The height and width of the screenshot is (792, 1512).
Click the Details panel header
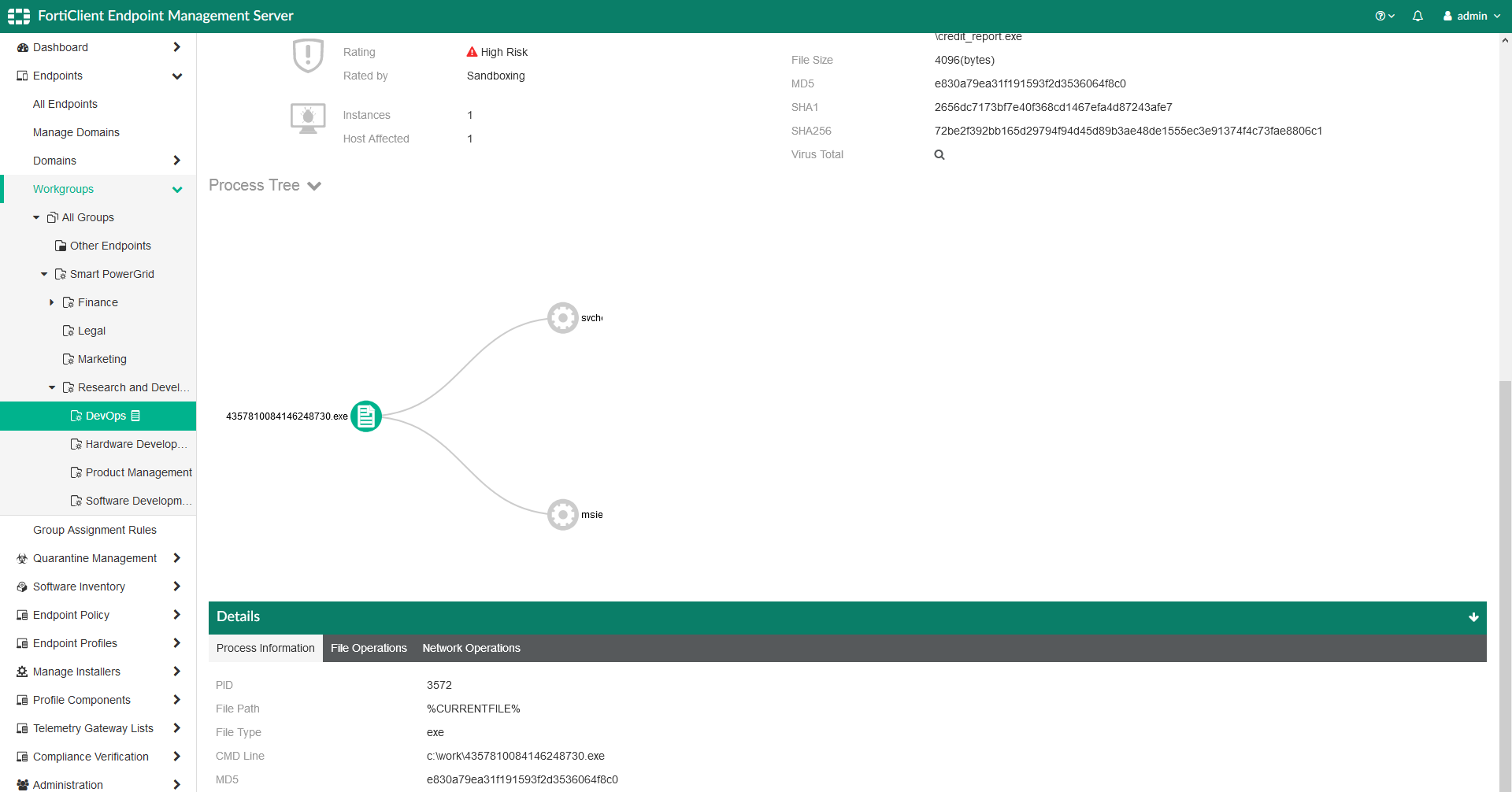(x=847, y=617)
